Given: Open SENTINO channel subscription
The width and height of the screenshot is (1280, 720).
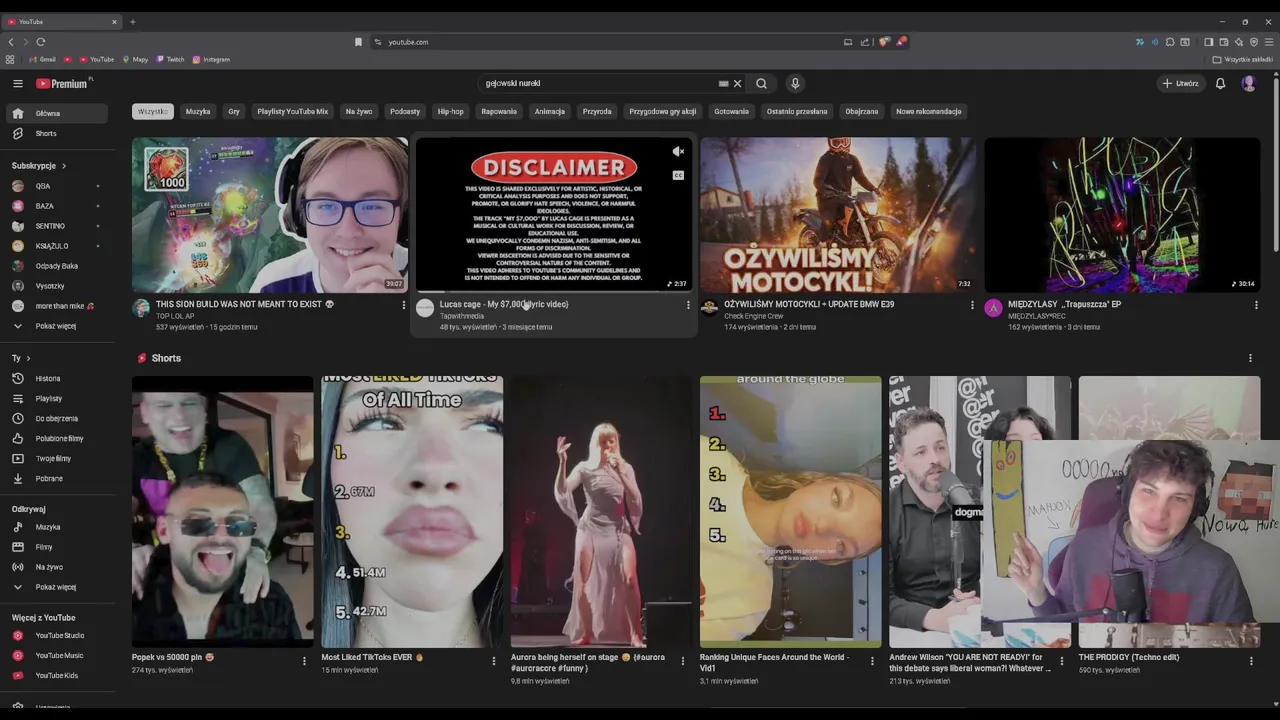Looking at the screenshot, I should tap(58, 226).
